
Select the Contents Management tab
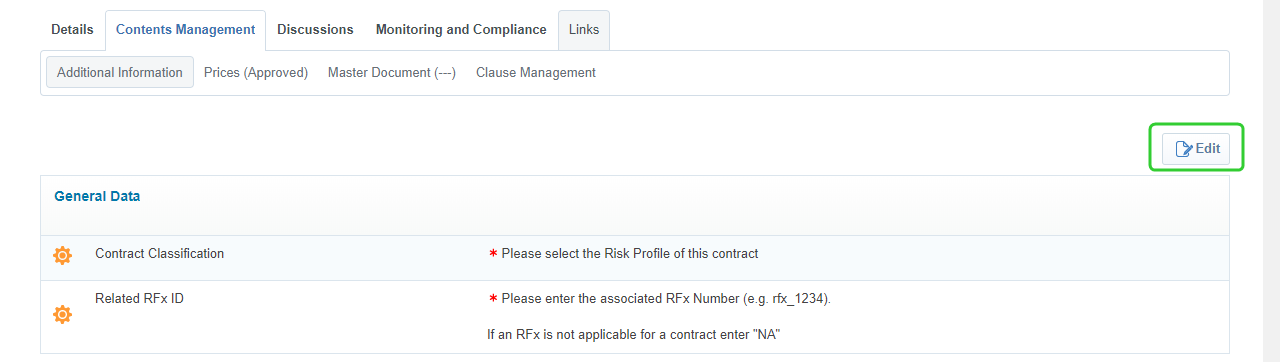tap(185, 30)
